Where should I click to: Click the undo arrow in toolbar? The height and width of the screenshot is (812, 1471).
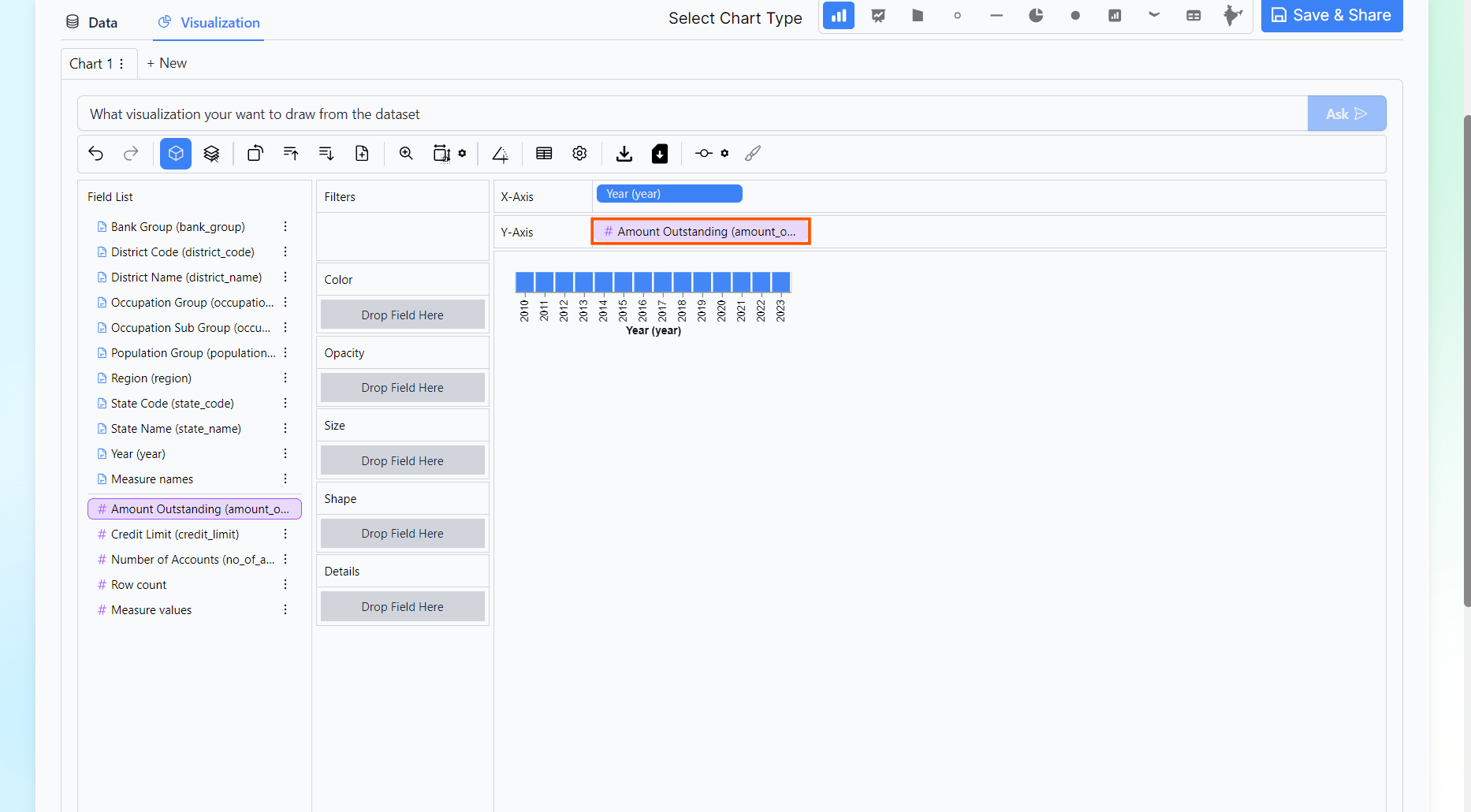click(96, 154)
